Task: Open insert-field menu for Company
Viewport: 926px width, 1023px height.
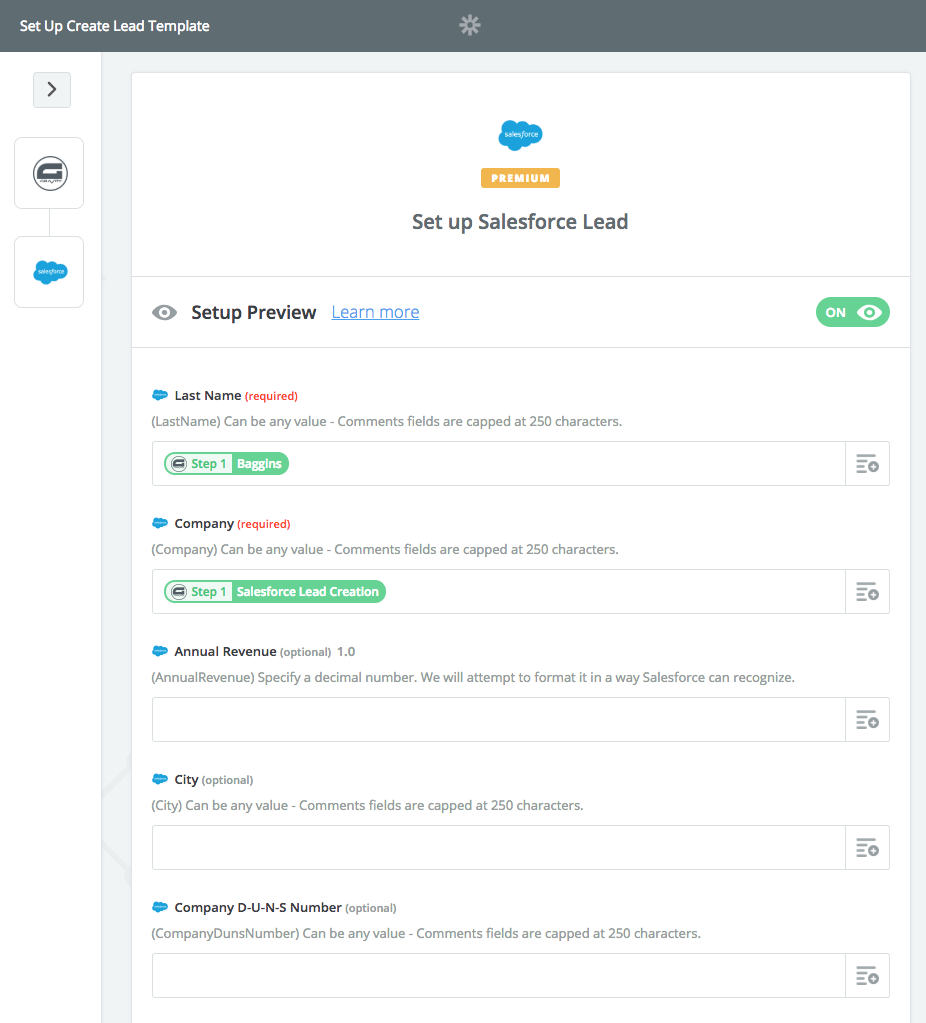Action: pyautogui.click(x=867, y=592)
